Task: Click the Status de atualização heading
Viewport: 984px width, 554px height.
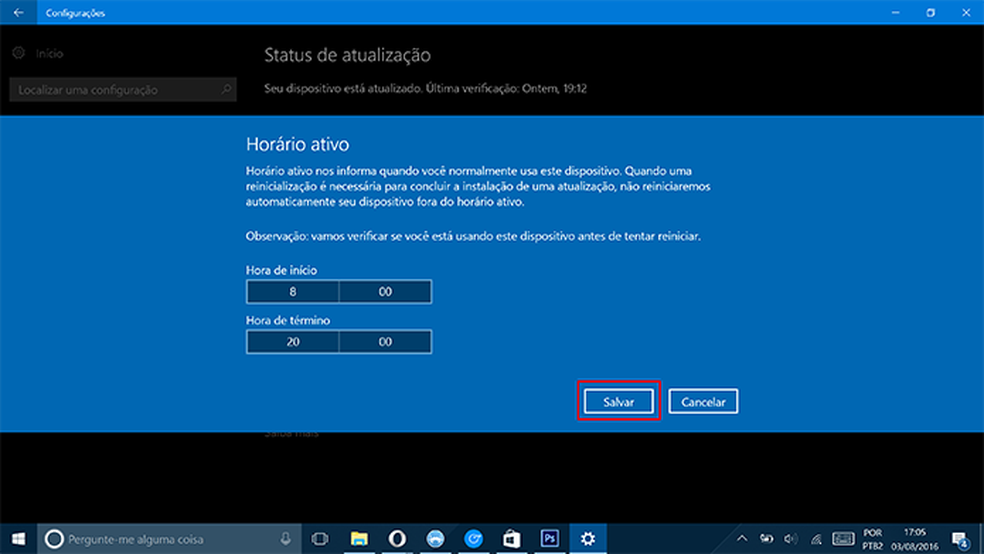Action: click(347, 55)
